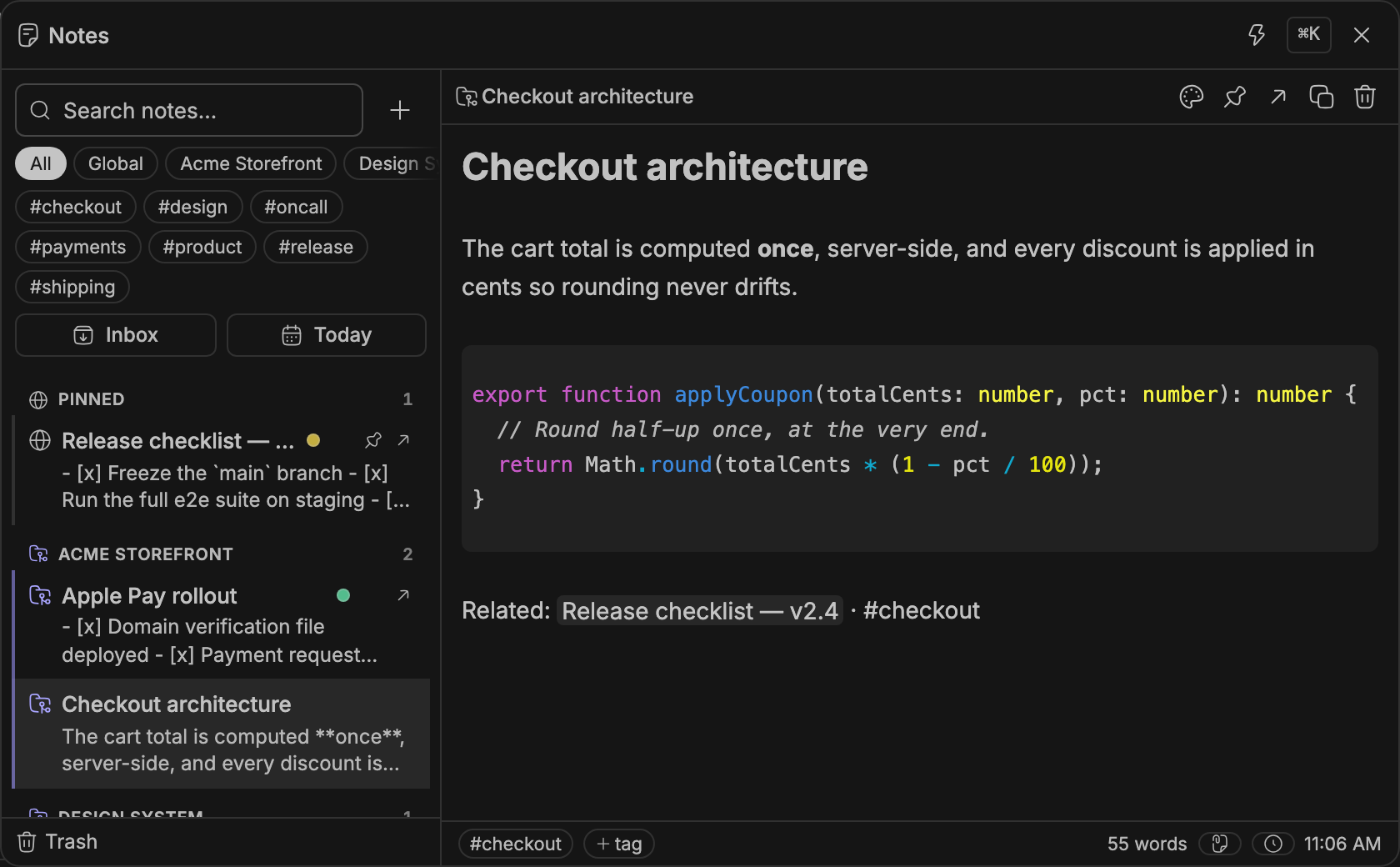Pin the Checkout architecture note
Screen dimensions: 1400x867
pos(1235,97)
